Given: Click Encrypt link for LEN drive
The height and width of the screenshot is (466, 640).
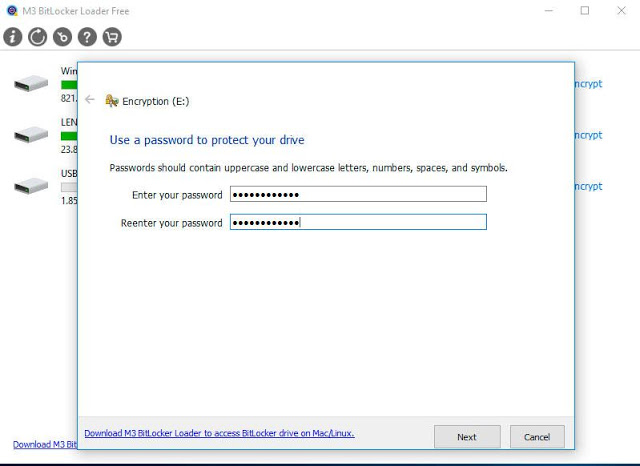Looking at the screenshot, I should click(x=588, y=135).
